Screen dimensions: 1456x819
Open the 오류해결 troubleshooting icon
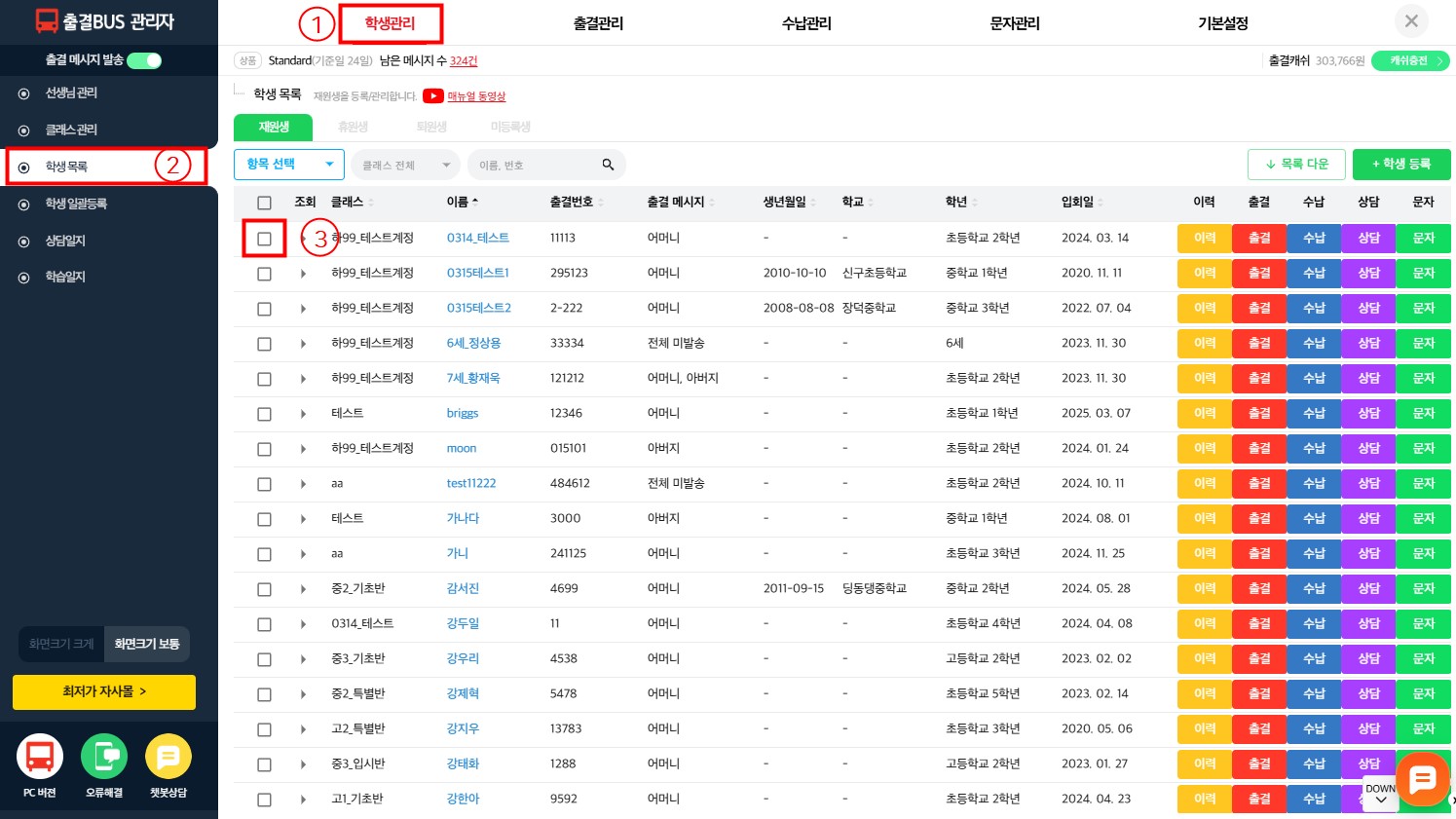pyautogui.click(x=104, y=757)
